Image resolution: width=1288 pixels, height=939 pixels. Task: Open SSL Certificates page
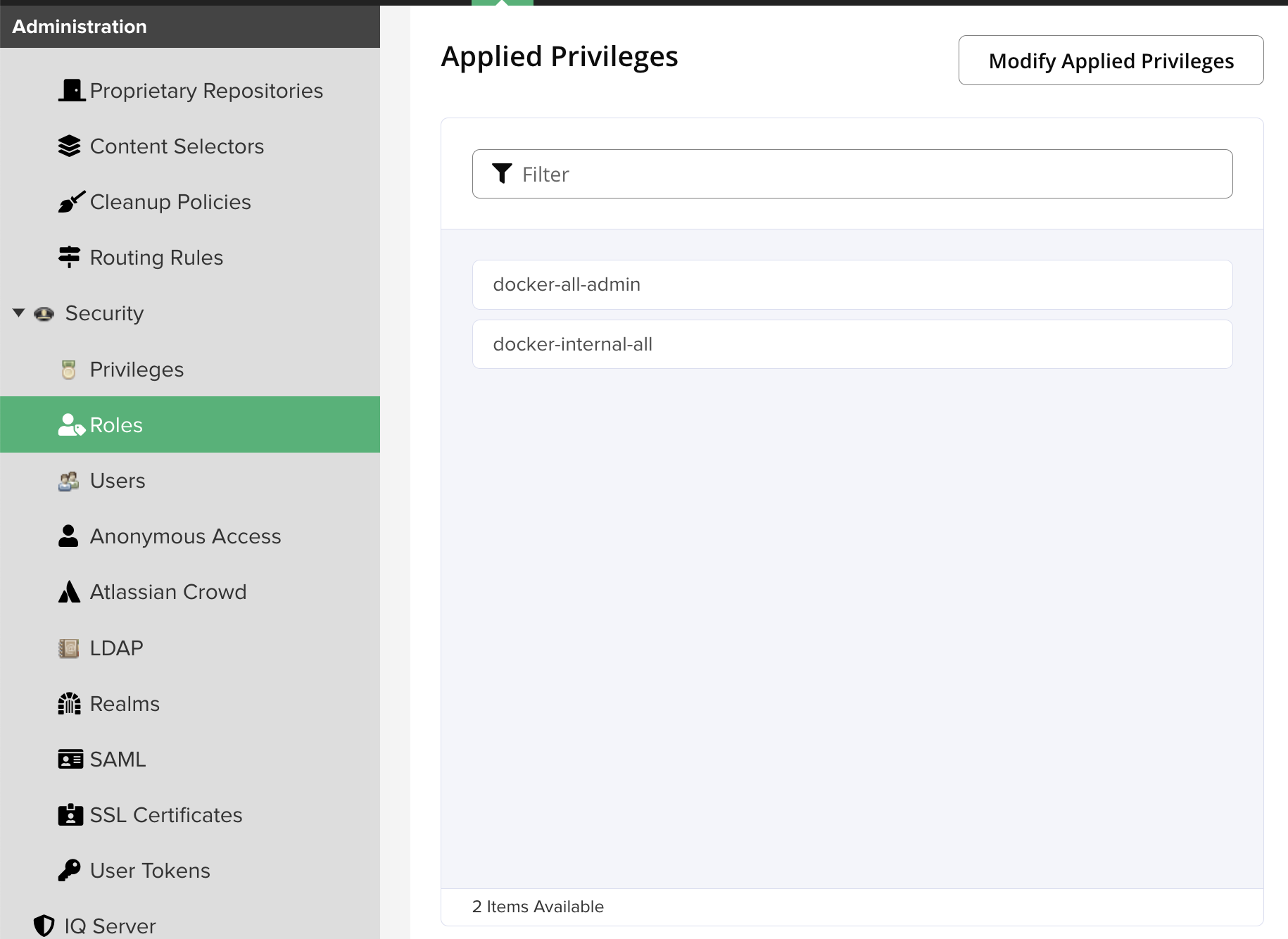pyautogui.click(x=166, y=814)
